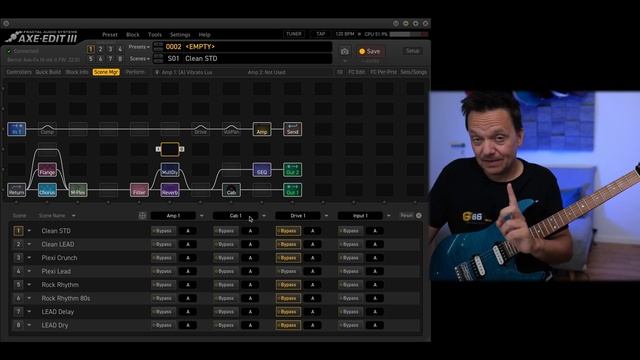Toggle Cab 1 Bypass for LEAD Dry

pos(226,325)
